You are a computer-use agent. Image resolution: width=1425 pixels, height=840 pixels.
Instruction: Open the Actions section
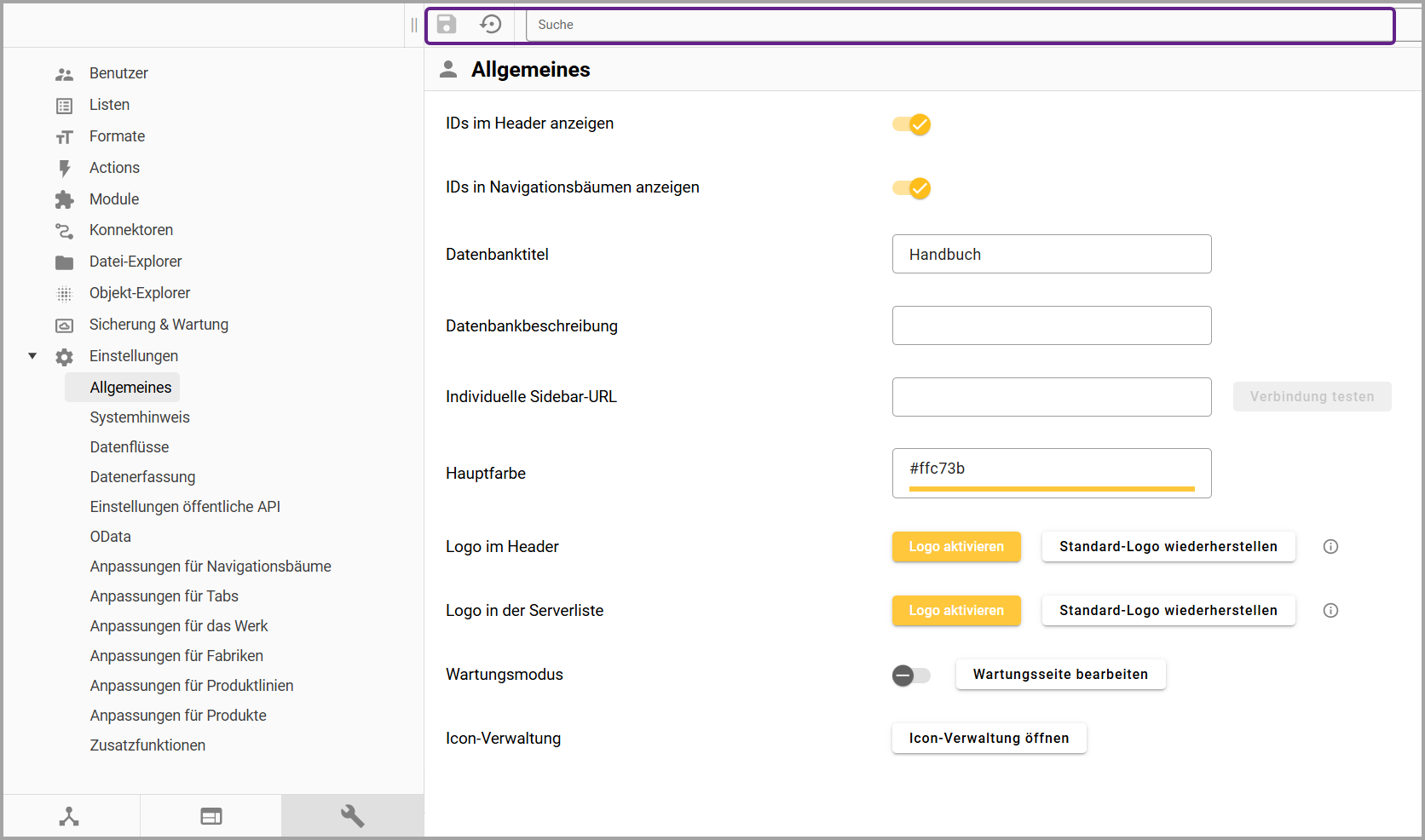click(114, 168)
